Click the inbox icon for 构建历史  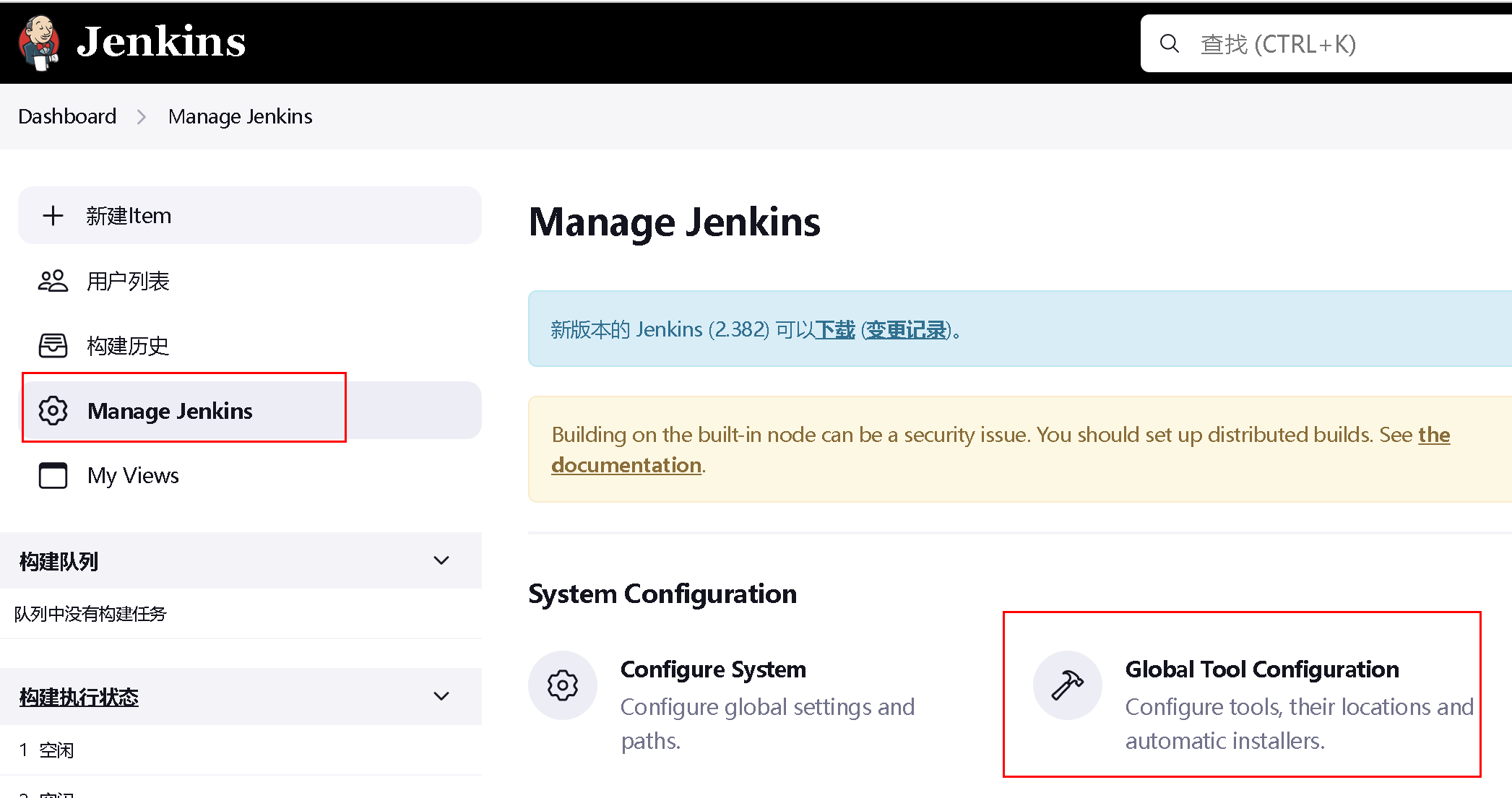[53, 345]
